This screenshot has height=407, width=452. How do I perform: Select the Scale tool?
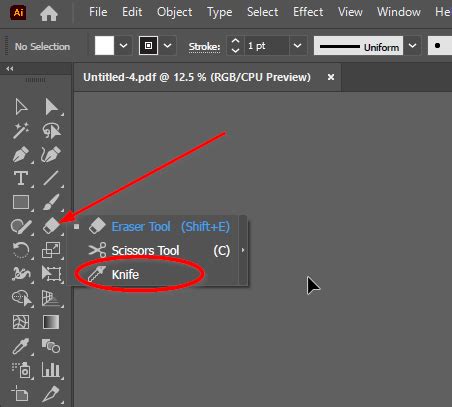point(51,250)
